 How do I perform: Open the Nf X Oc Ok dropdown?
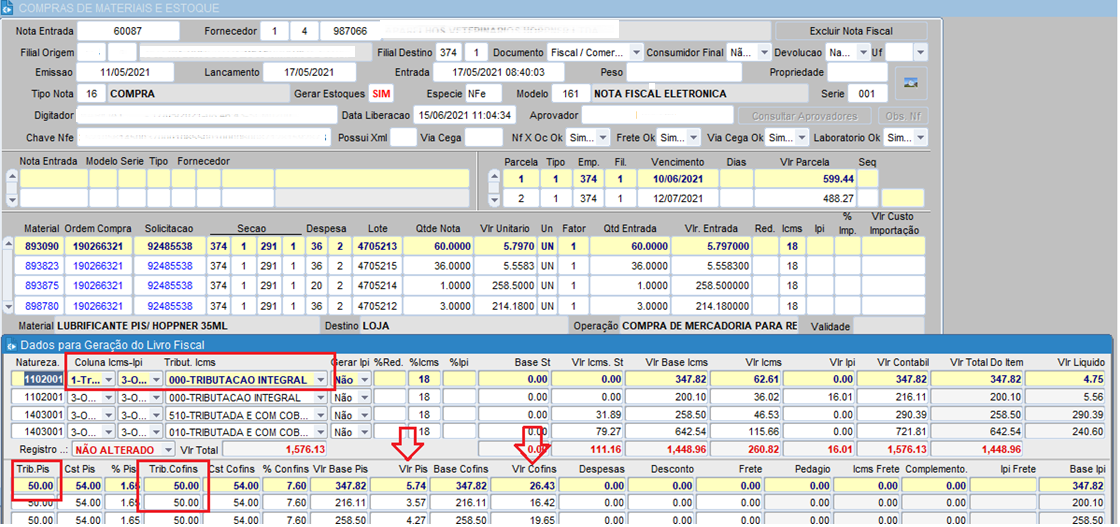(604, 137)
